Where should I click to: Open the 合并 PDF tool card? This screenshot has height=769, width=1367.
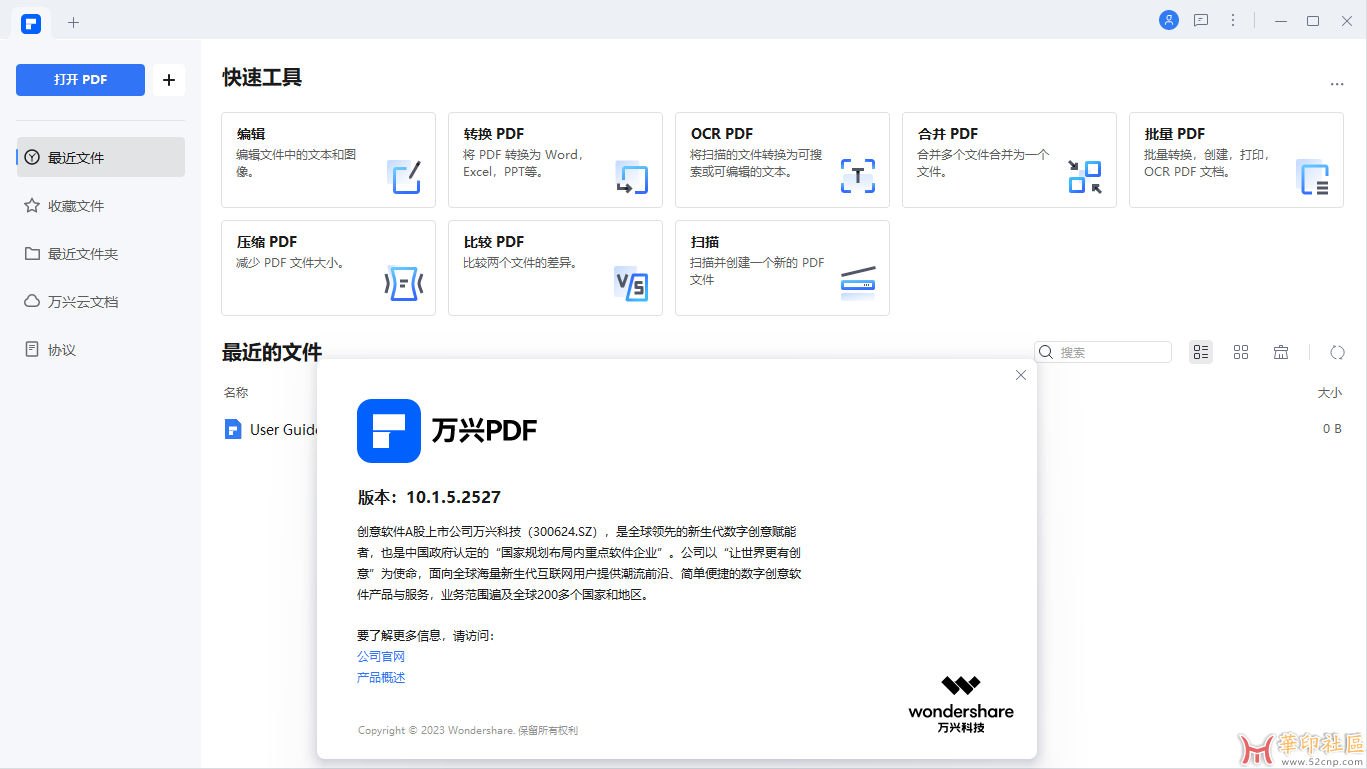[1009, 160]
